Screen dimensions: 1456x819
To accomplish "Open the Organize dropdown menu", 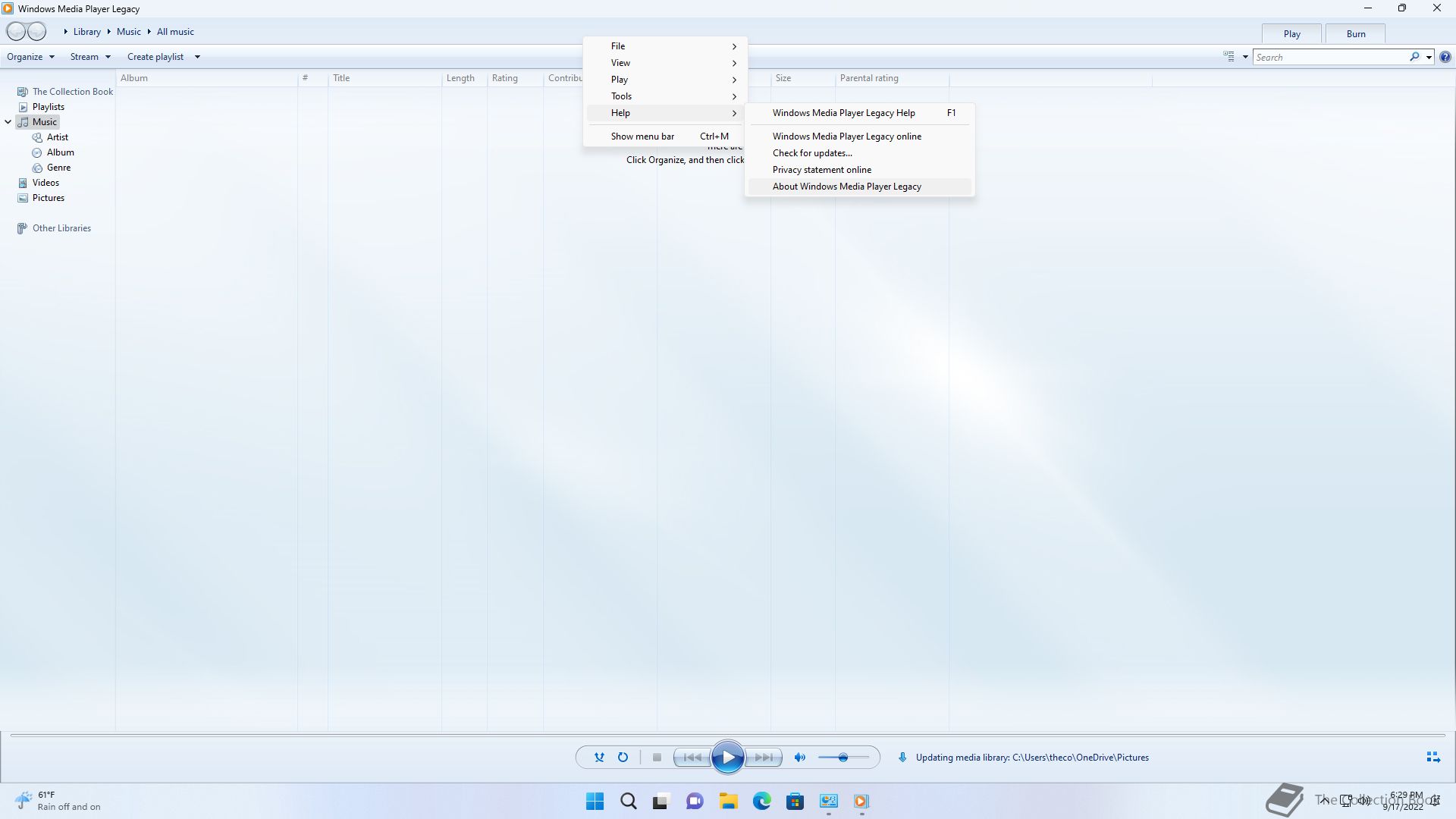I will point(30,57).
